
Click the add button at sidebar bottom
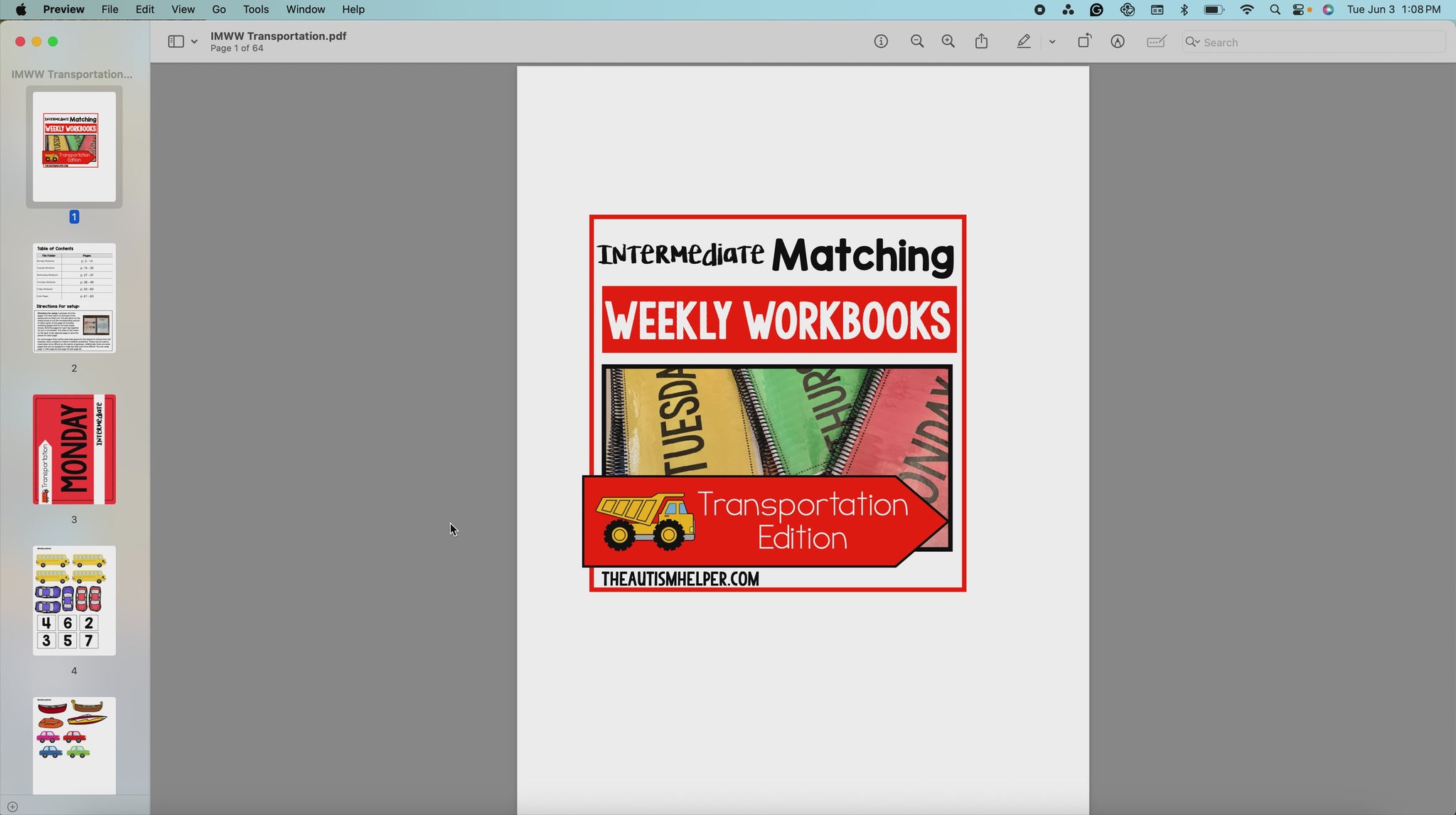12,806
